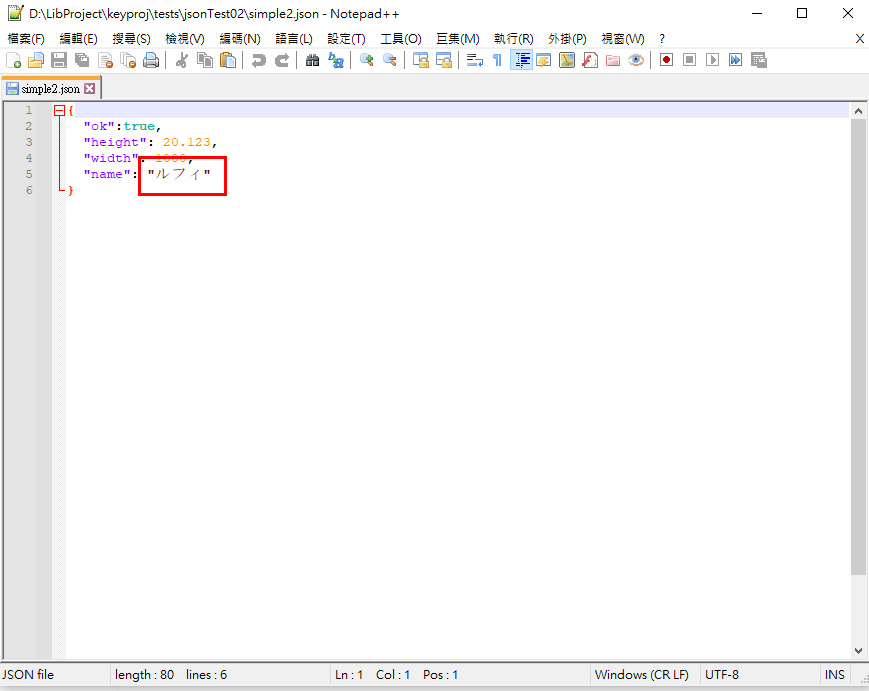The height and width of the screenshot is (691, 869).
Task: Open the 執行(R) Run menu
Action: 514,39
